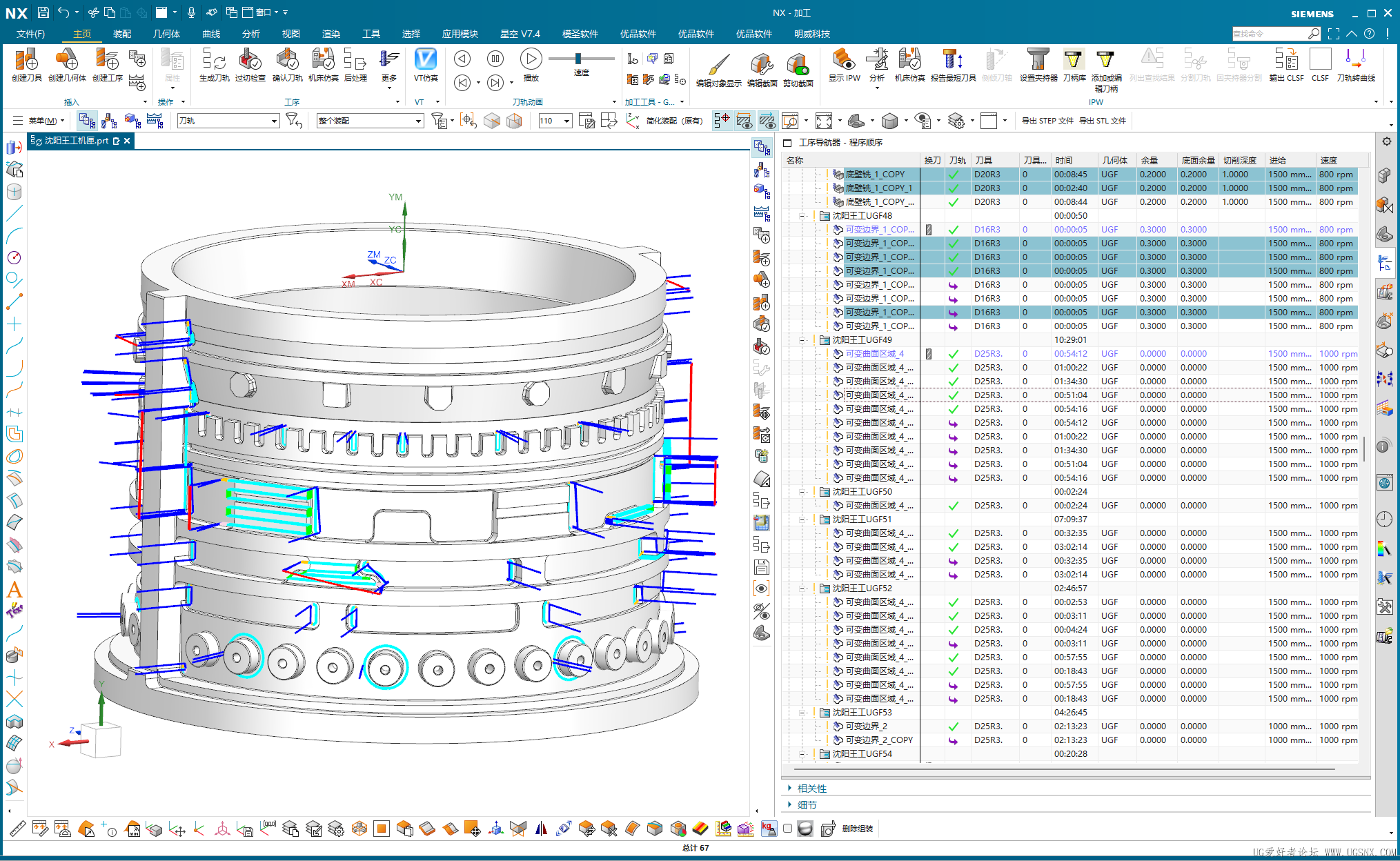The height and width of the screenshot is (861, 1400).
Task: Collapse the 沈阳王工UGF52 group
Action: pos(802,588)
